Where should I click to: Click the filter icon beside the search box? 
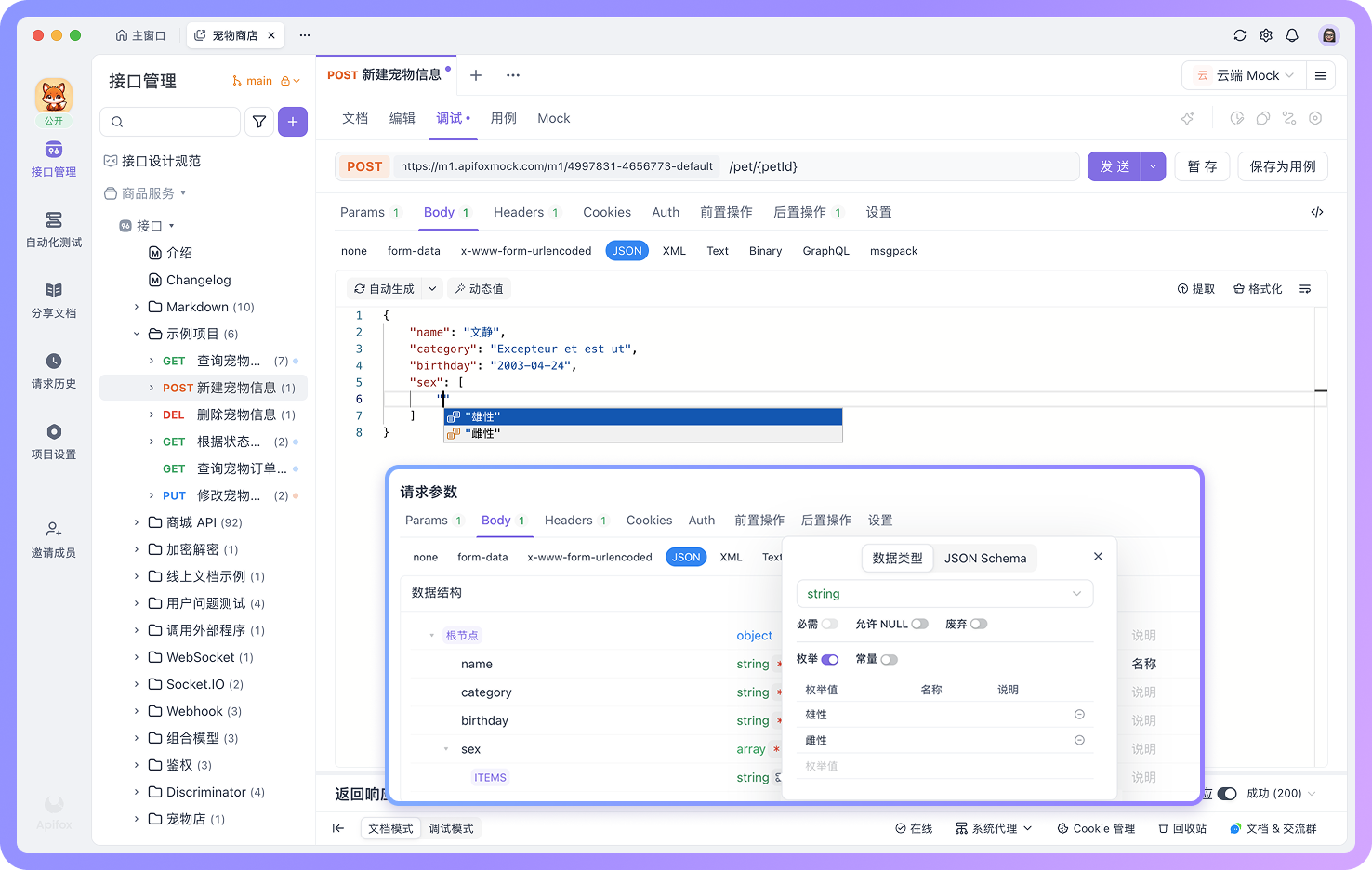(259, 122)
